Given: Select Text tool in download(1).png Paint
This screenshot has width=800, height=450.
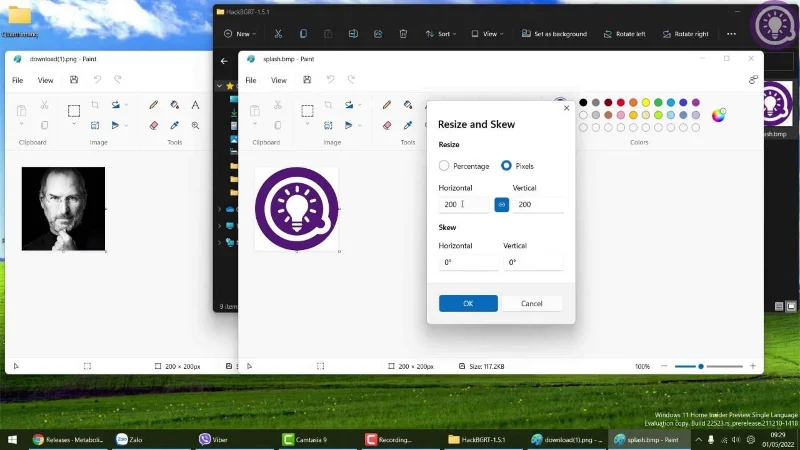Looking at the screenshot, I should 195,105.
